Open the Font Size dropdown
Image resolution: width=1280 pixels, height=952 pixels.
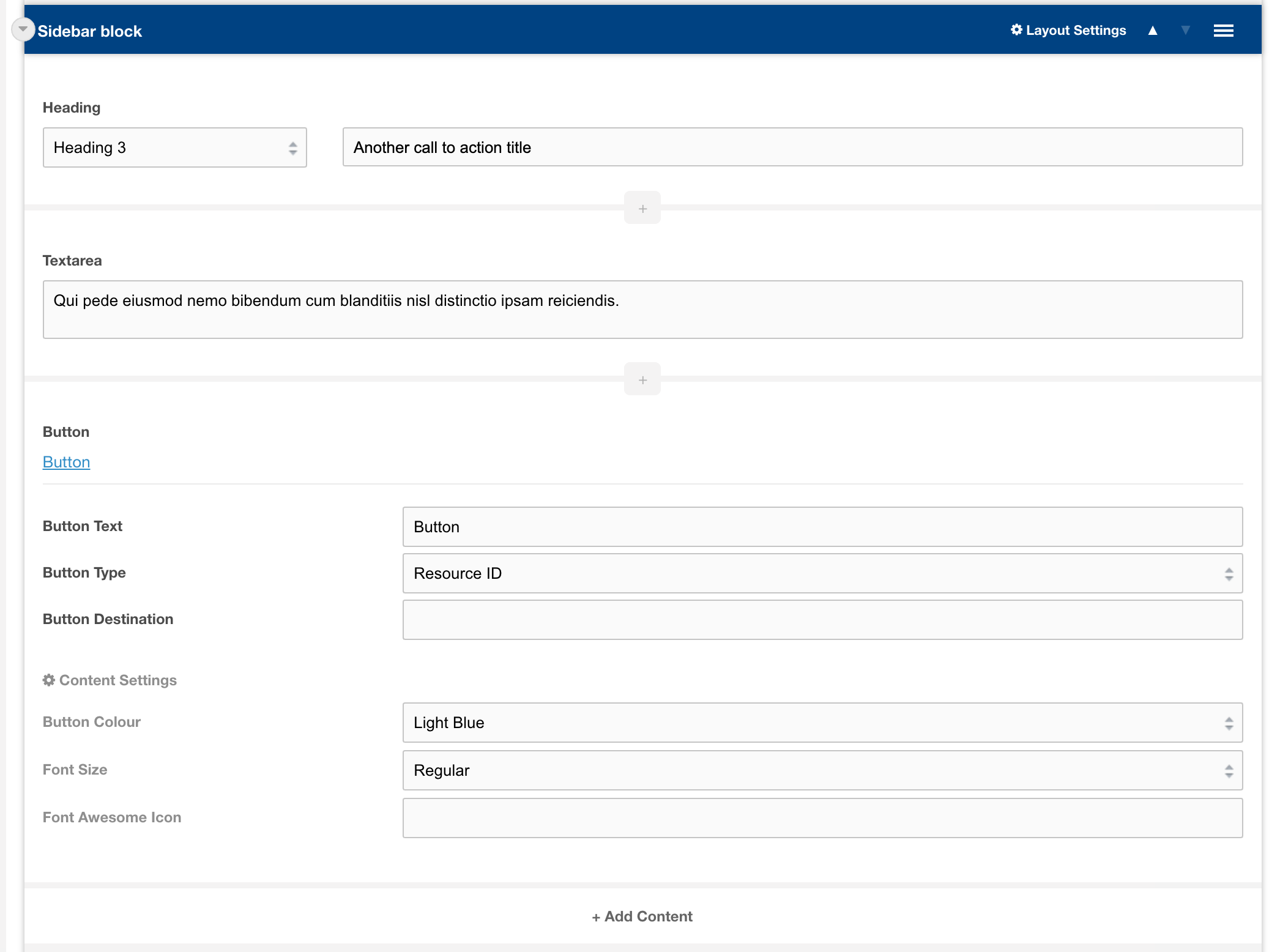click(822, 770)
